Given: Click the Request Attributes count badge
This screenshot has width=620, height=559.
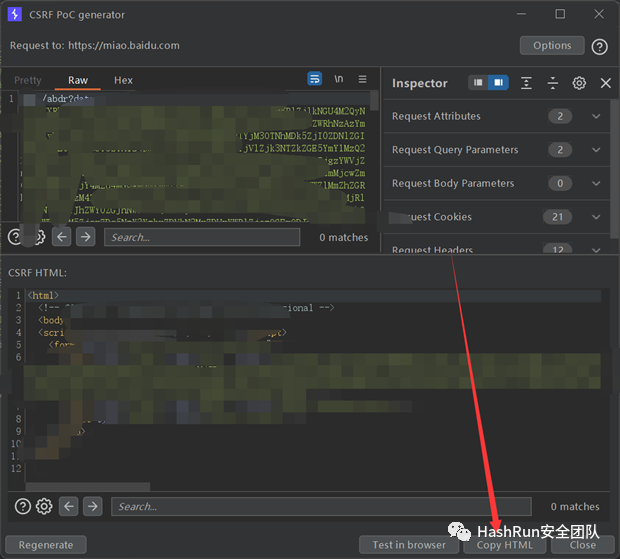Looking at the screenshot, I should [x=560, y=116].
